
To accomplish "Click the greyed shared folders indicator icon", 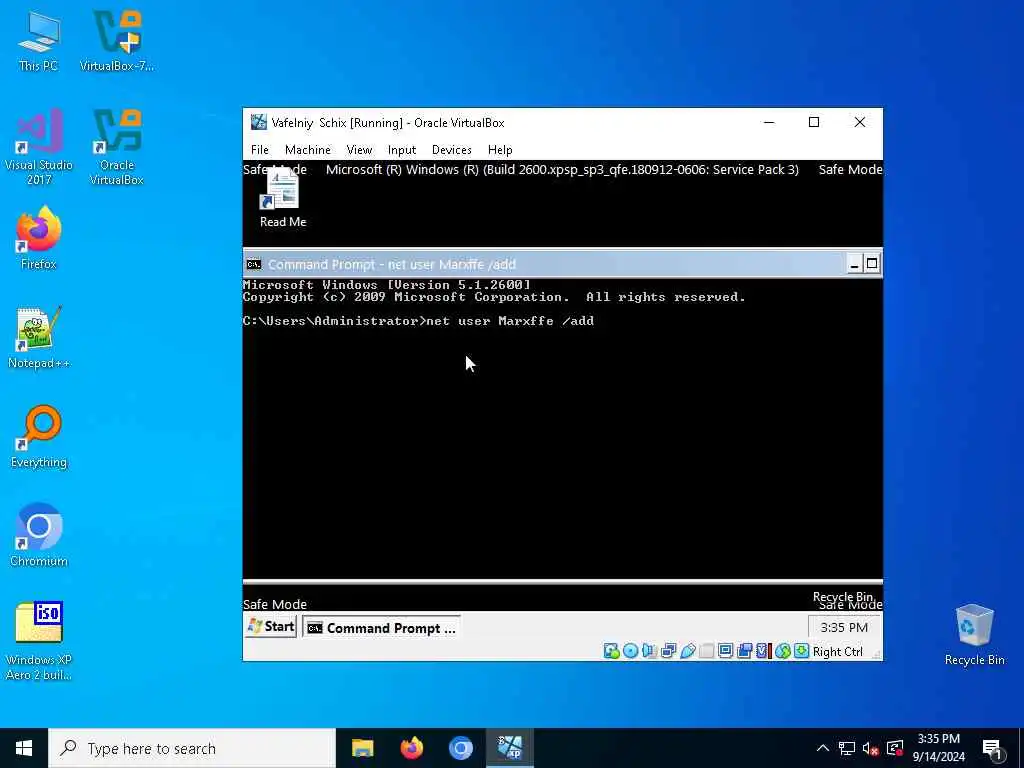I will (706, 651).
